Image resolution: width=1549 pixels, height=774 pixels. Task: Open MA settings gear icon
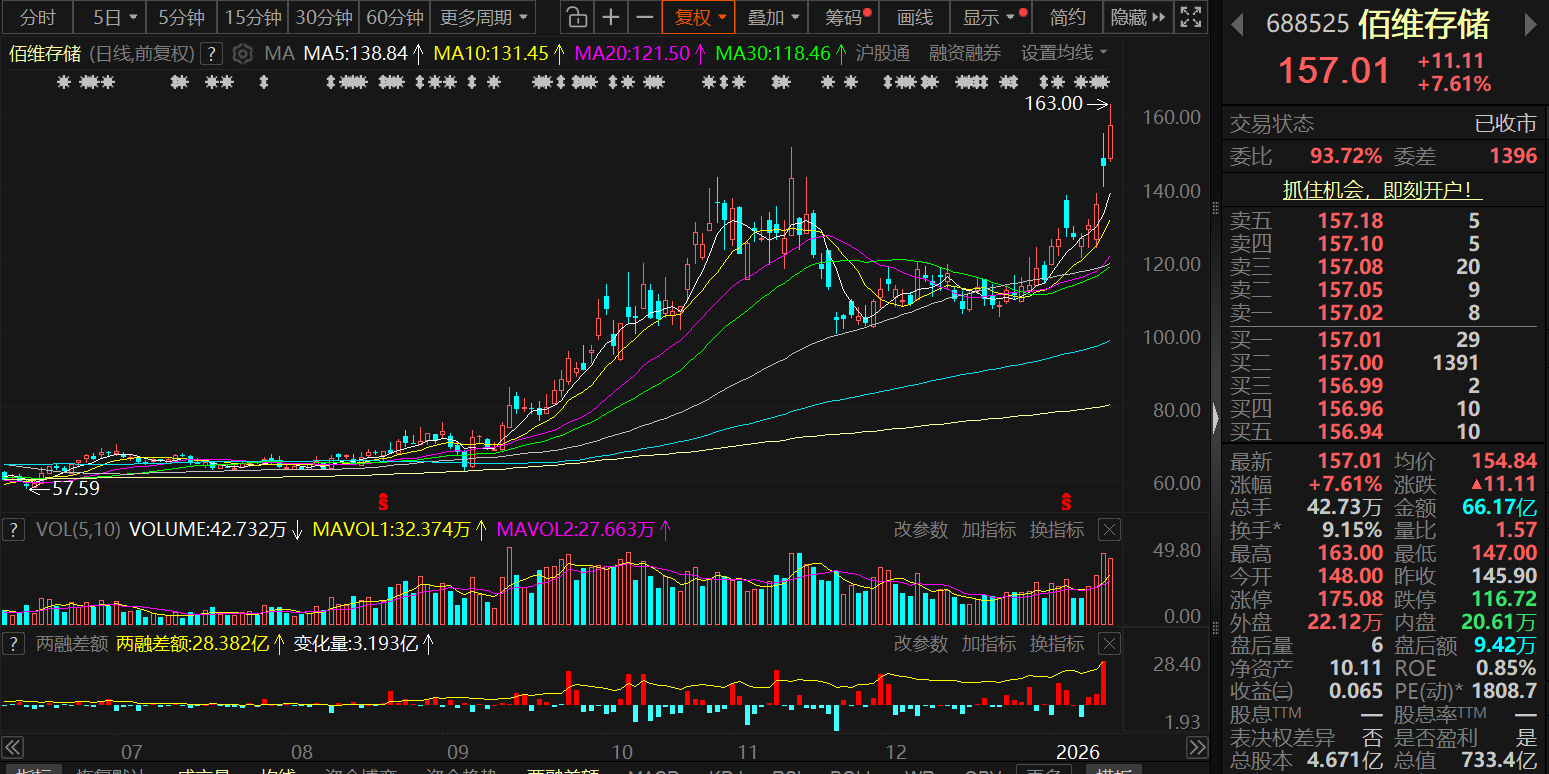tap(241, 54)
